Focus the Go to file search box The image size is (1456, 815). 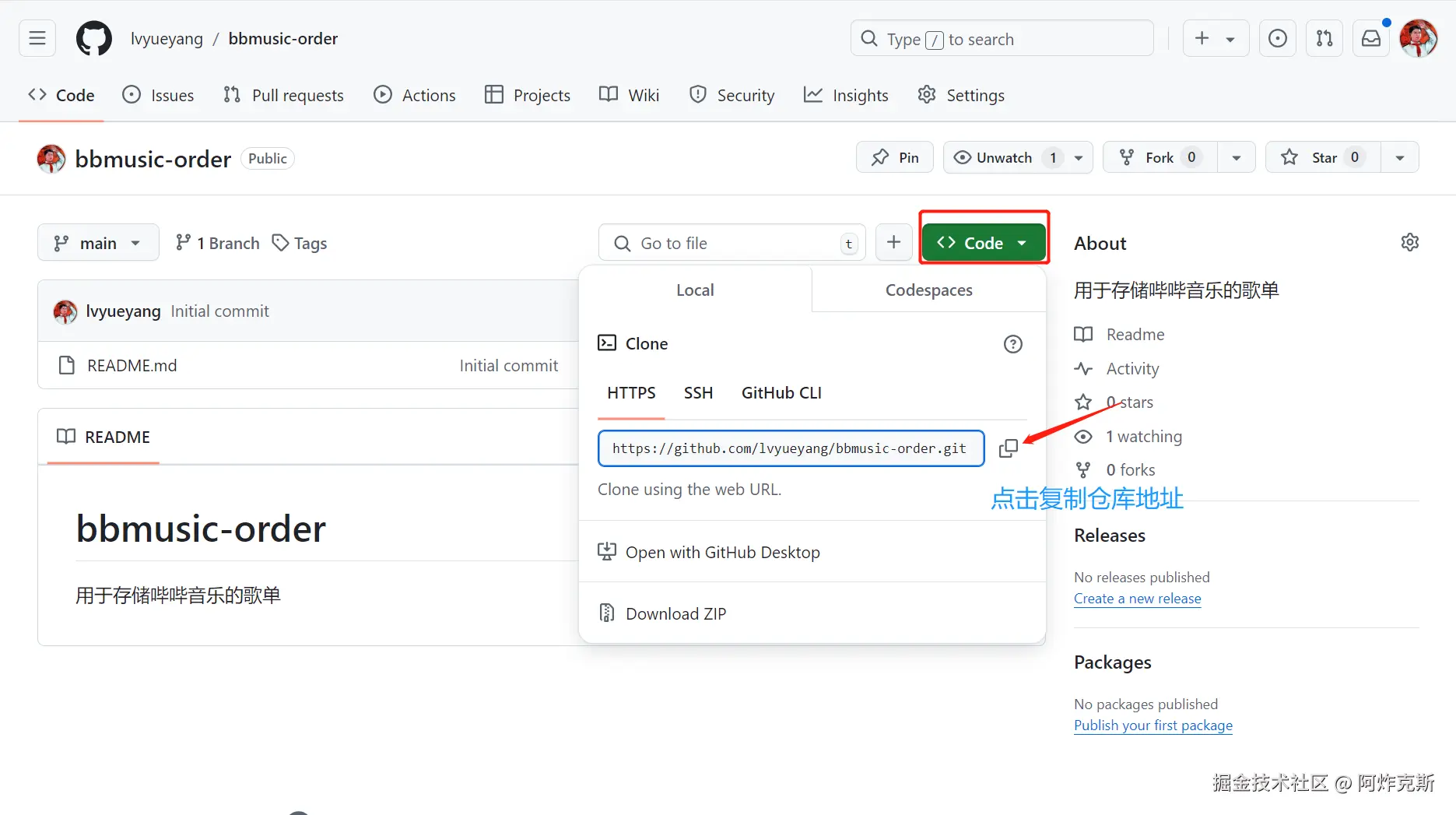click(x=732, y=243)
